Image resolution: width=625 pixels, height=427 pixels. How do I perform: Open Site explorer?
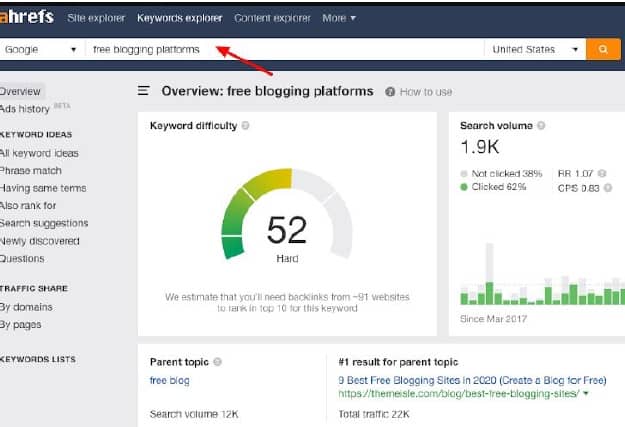pos(96,18)
